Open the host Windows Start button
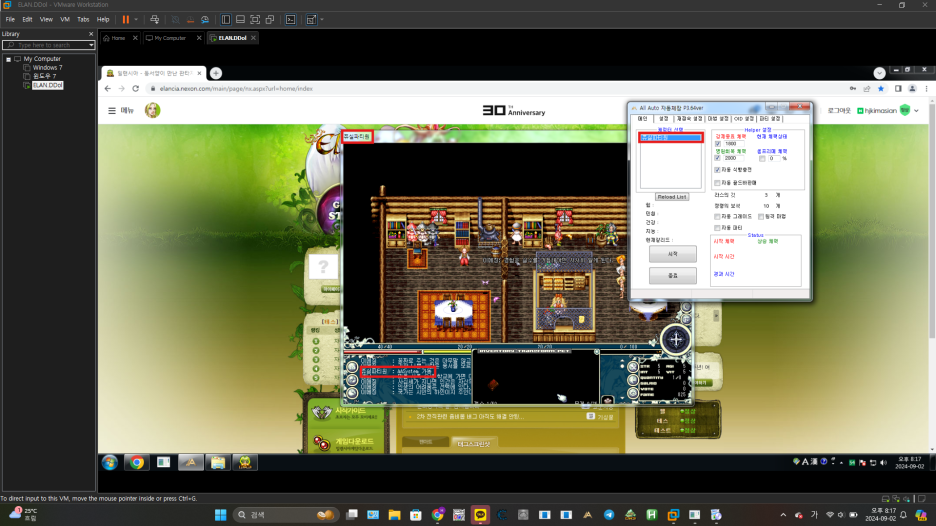This screenshot has width=936, height=526. click(x=220, y=515)
